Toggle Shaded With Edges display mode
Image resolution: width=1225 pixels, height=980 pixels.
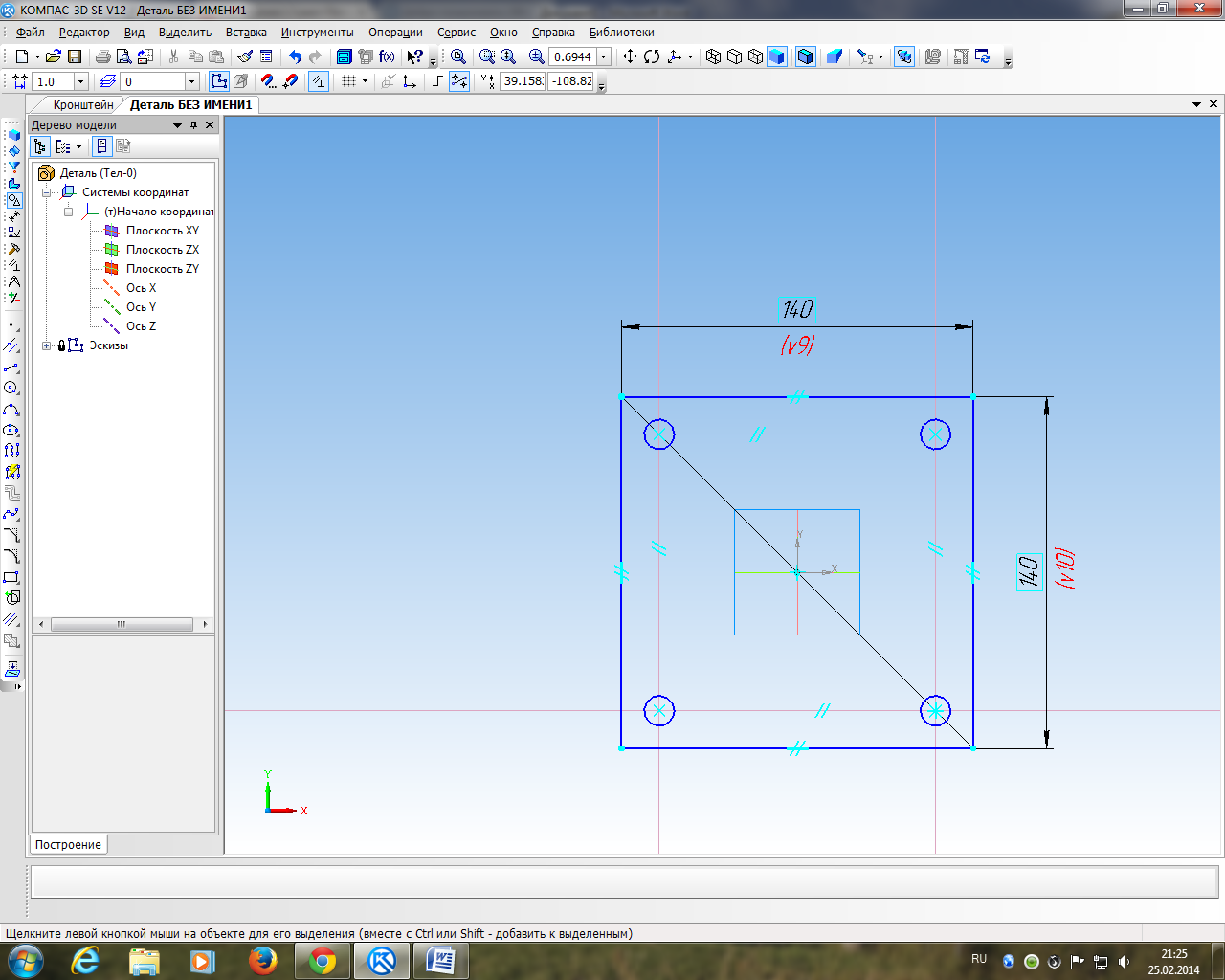[806, 56]
